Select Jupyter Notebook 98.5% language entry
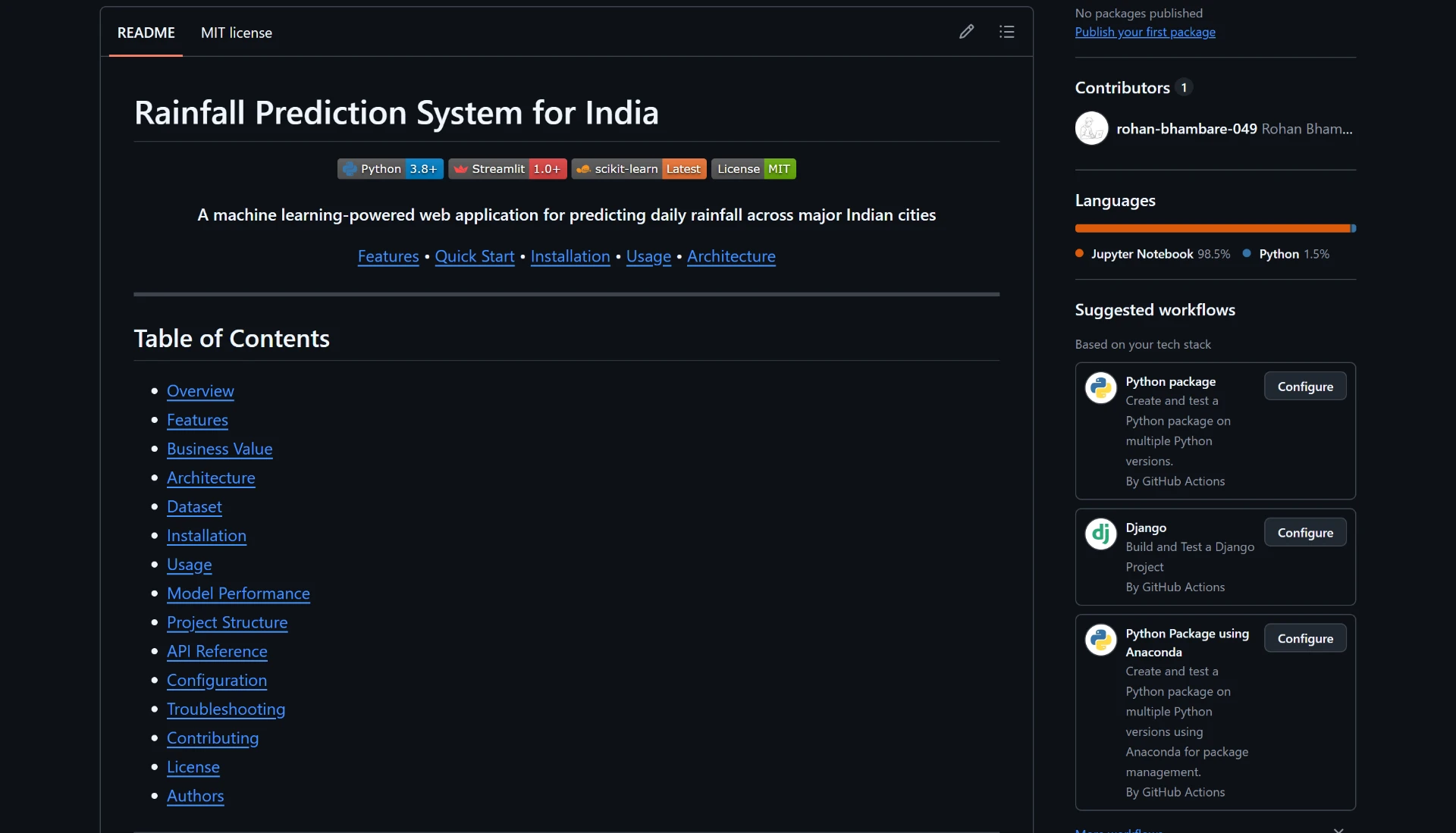Image resolution: width=1456 pixels, height=833 pixels. click(x=1153, y=254)
